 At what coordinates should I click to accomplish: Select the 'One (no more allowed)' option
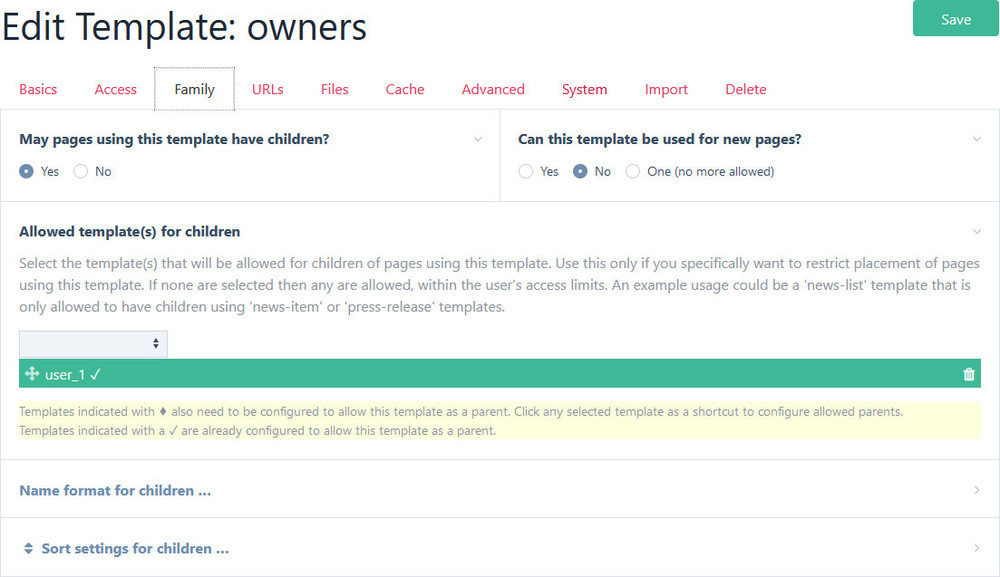(632, 172)
